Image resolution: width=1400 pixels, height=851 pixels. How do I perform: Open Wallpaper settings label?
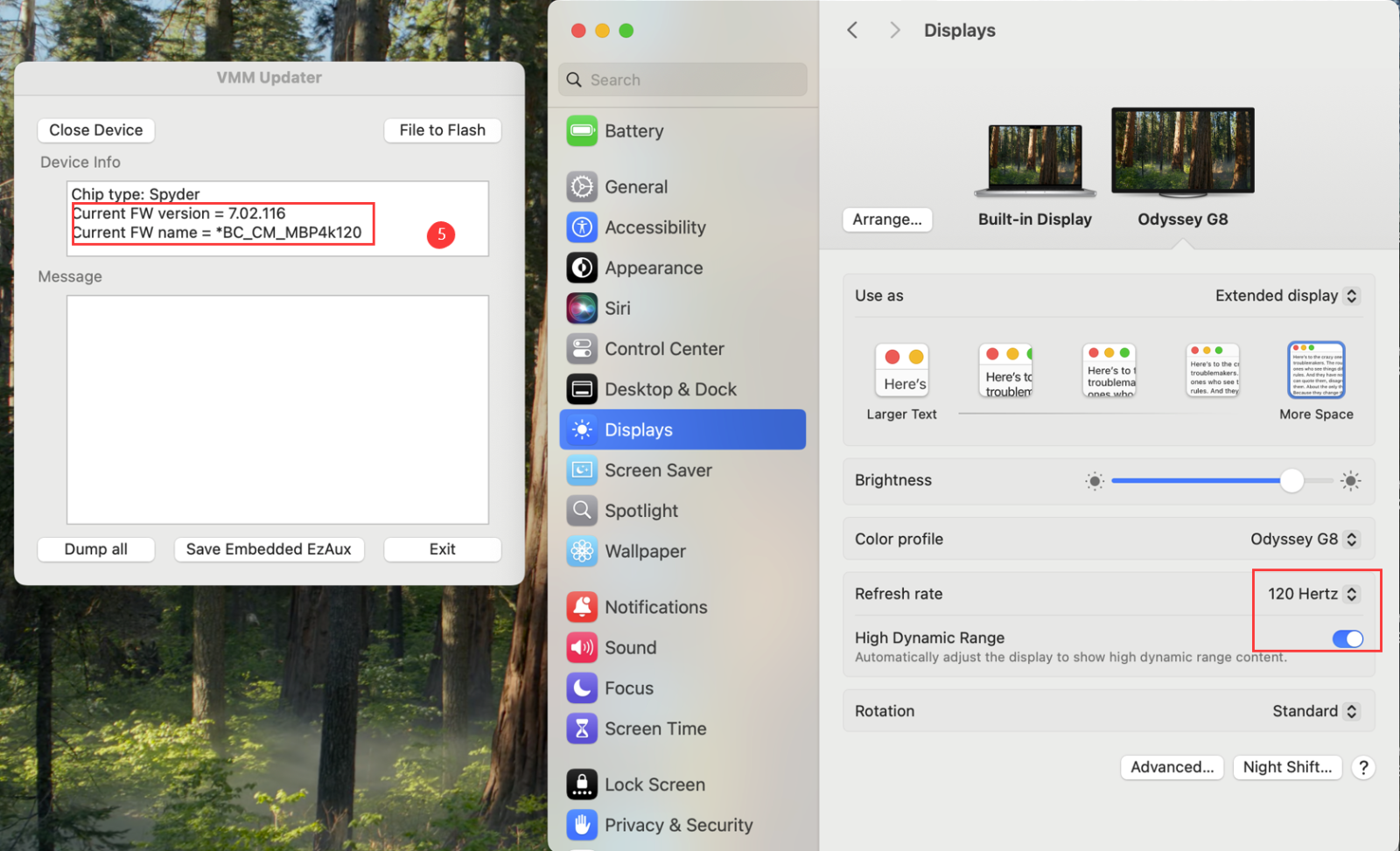point(645,551)
